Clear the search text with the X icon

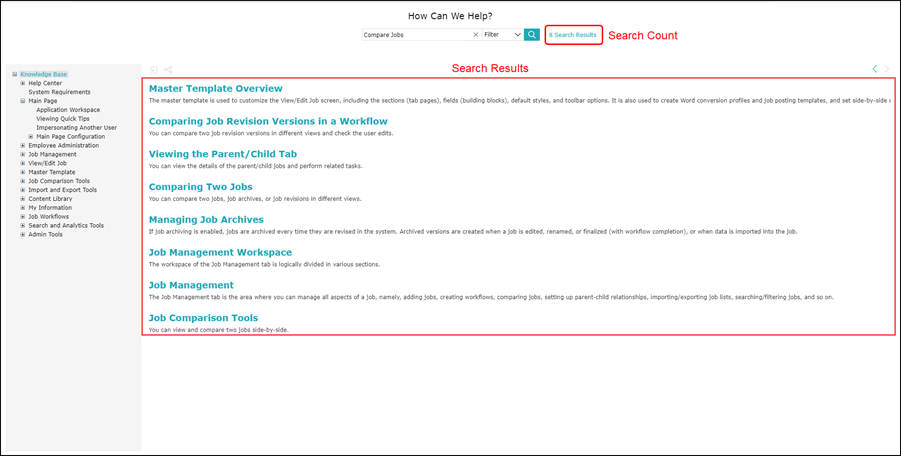coord(475,34)
